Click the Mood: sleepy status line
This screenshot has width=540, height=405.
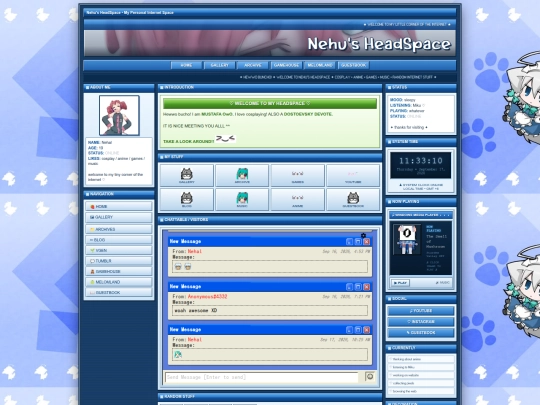point(403,100)
